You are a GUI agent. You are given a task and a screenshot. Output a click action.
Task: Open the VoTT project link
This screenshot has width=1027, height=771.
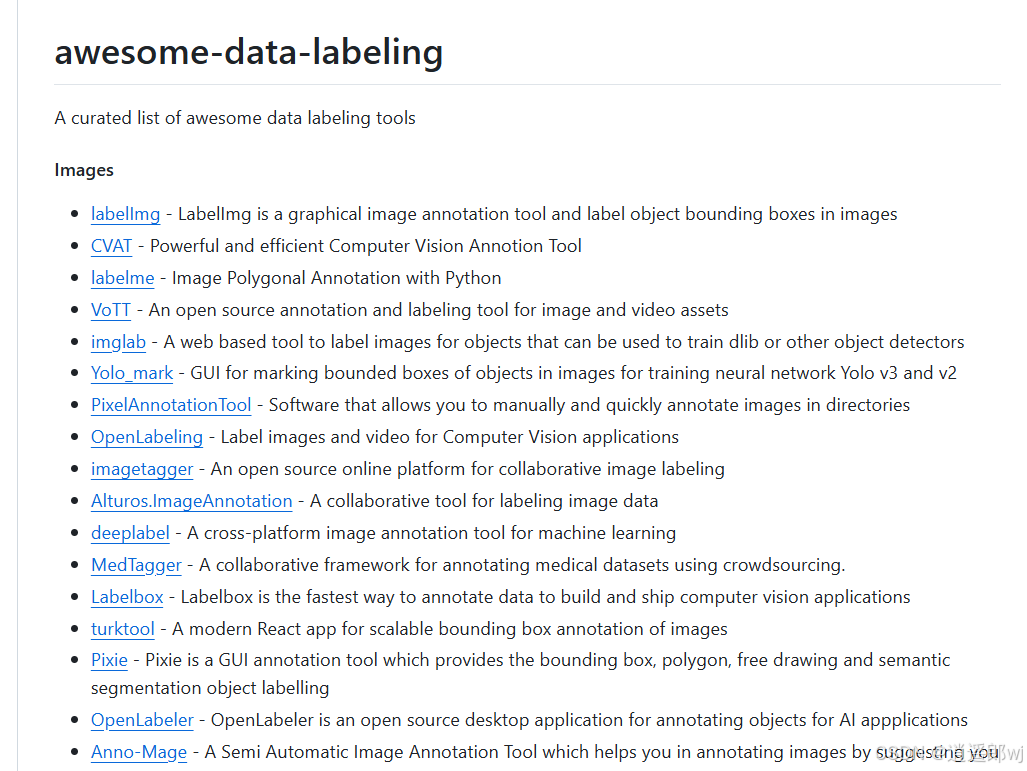pos(111,310)
